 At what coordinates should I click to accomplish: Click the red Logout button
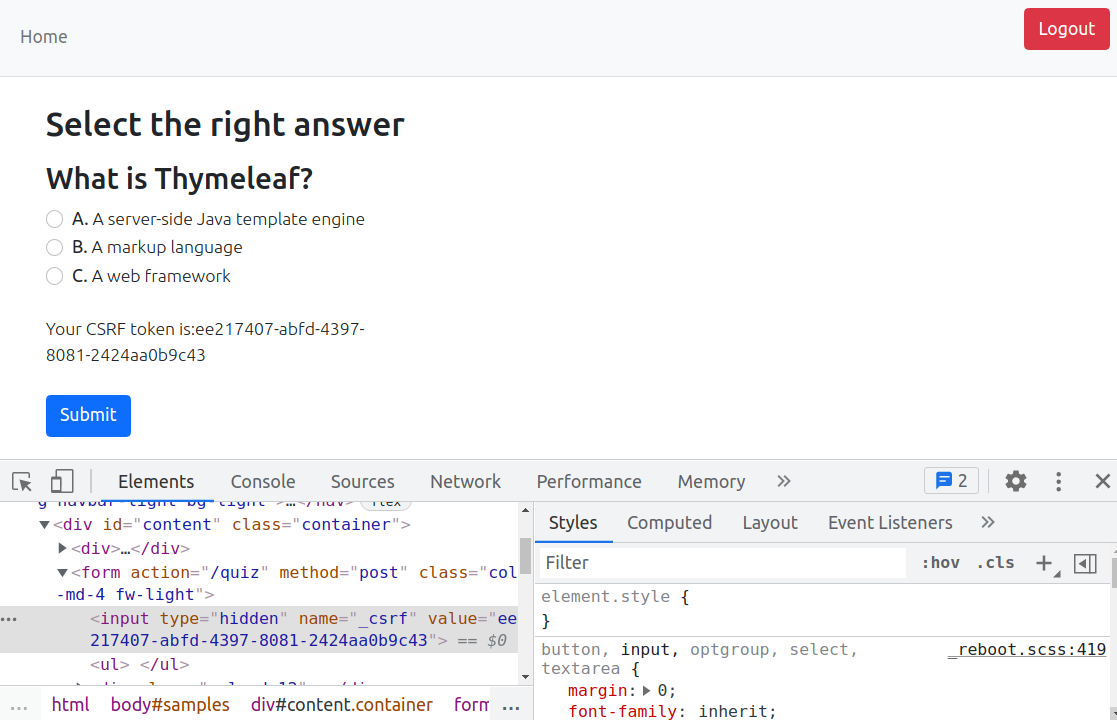[x=1066, y=29]
